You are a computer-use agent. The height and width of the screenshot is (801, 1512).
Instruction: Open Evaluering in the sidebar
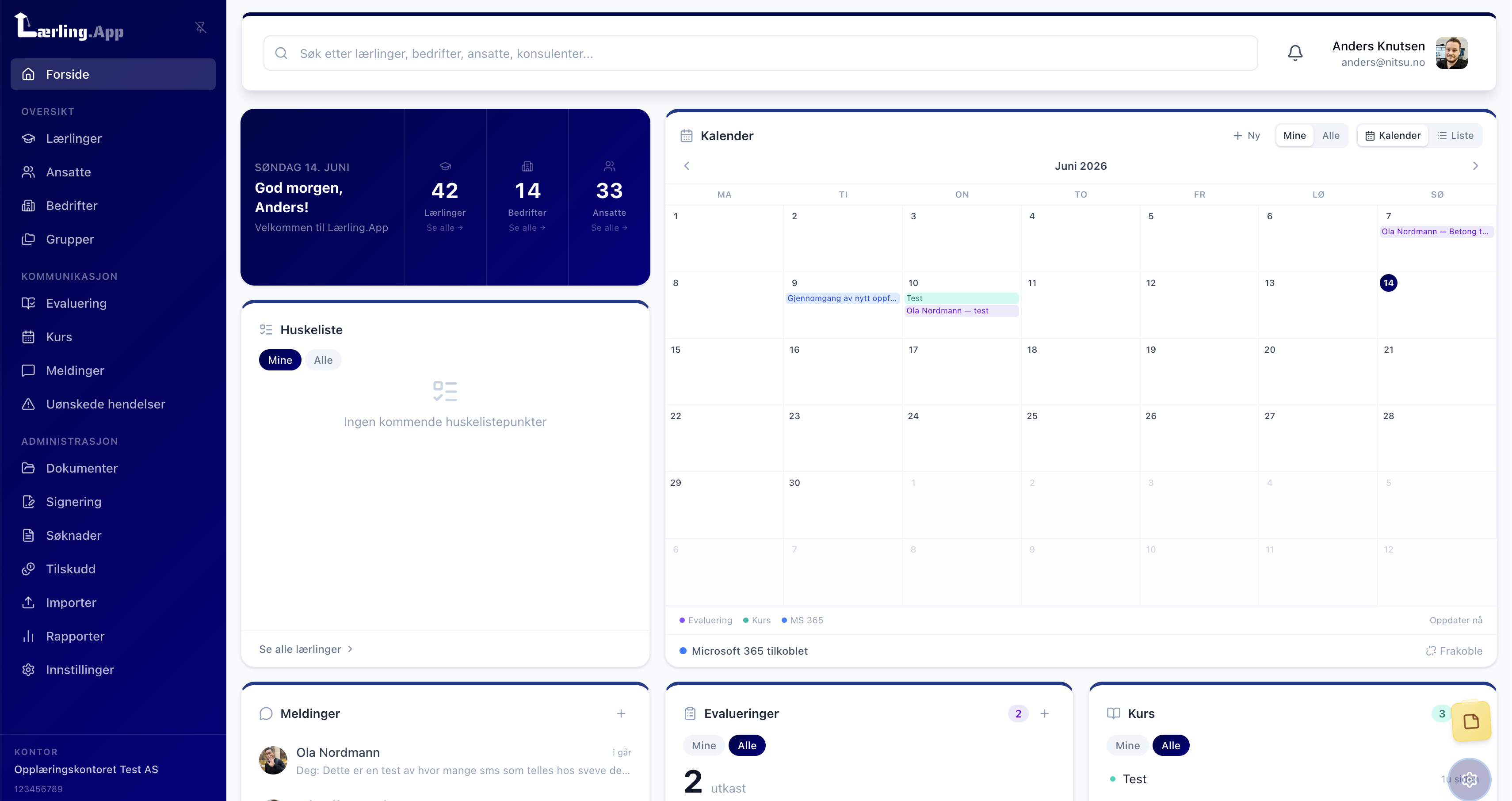tap(113, 303)
